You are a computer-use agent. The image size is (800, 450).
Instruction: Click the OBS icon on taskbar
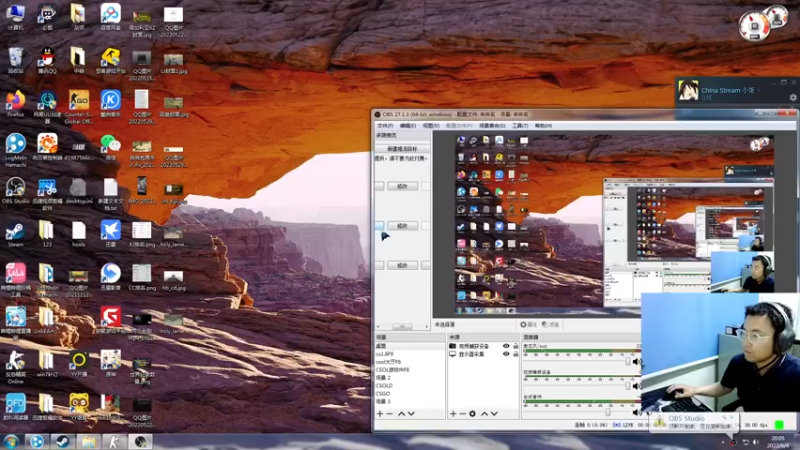pyautogui.click(x=140, y=441)
